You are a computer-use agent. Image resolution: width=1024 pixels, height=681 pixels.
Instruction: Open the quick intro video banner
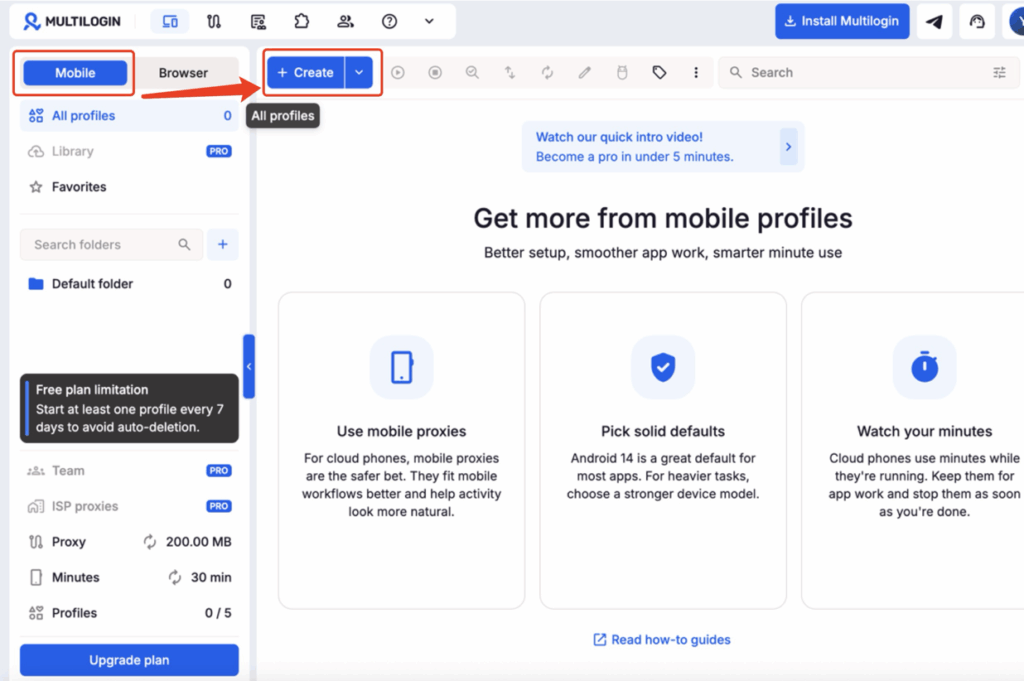click(663, 147)
